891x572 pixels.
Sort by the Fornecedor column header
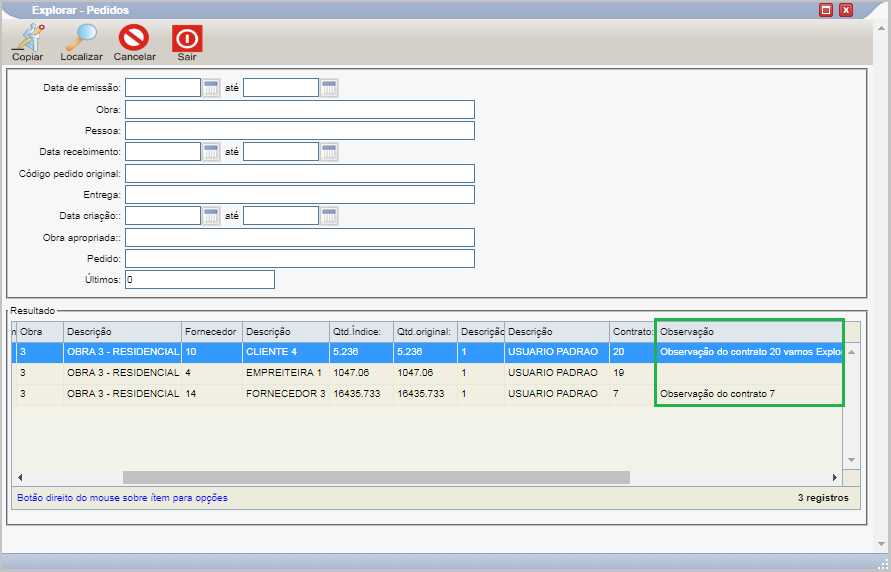[211, 332]
